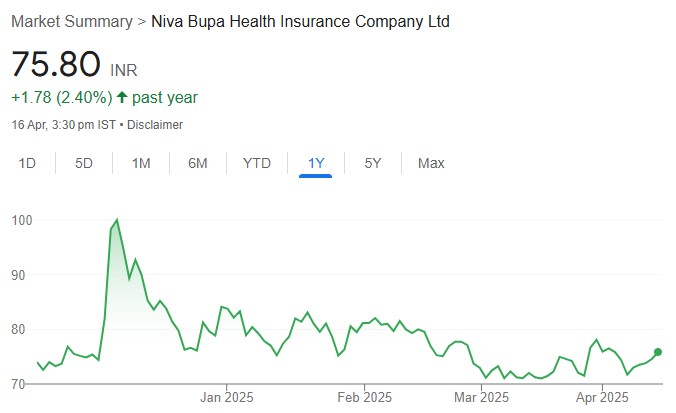Switch to the 1D time range tab
676x413 pixels.
tap(28, 163)
